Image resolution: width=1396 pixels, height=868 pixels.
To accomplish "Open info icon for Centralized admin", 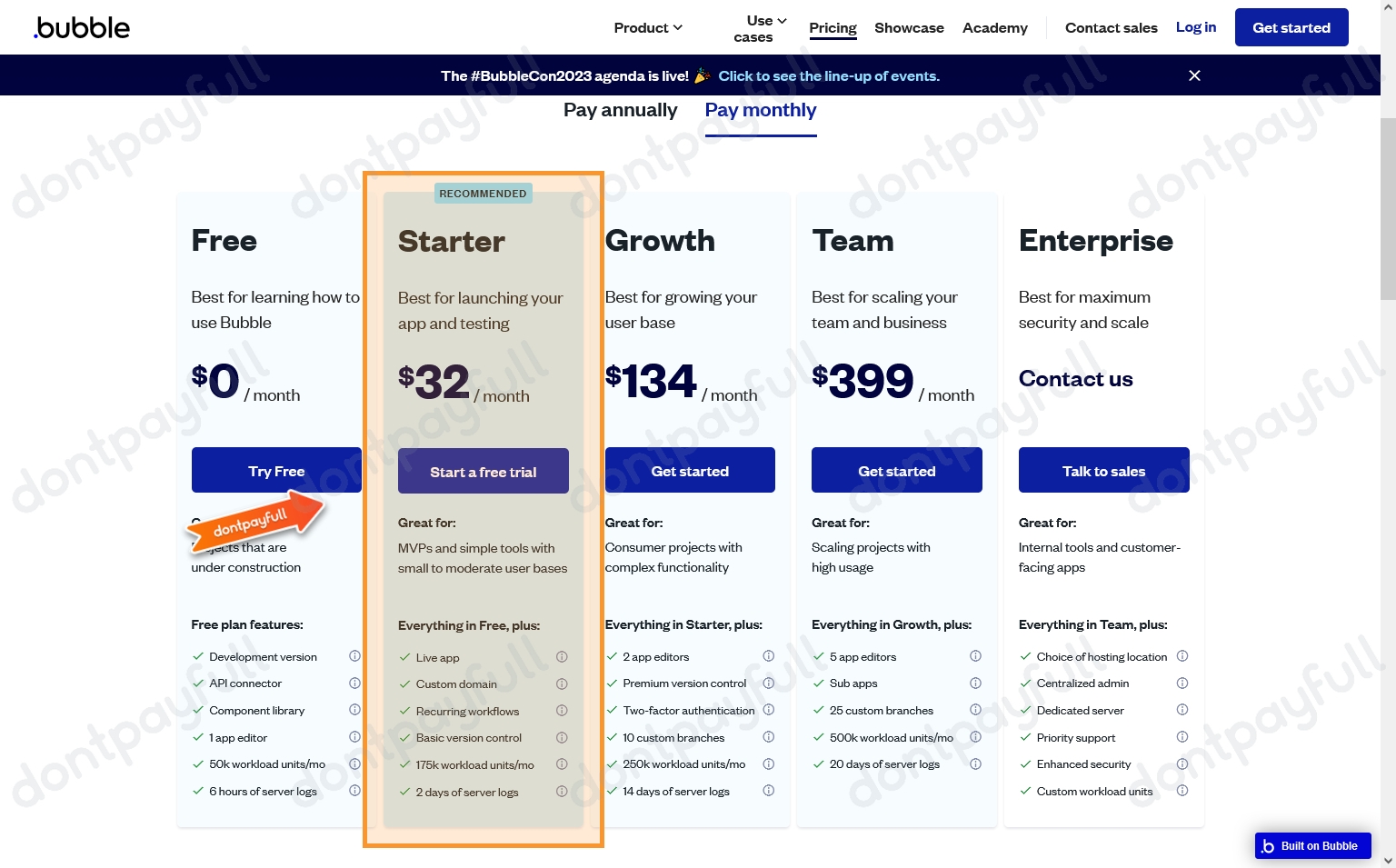I will (x=1182, y=683).
